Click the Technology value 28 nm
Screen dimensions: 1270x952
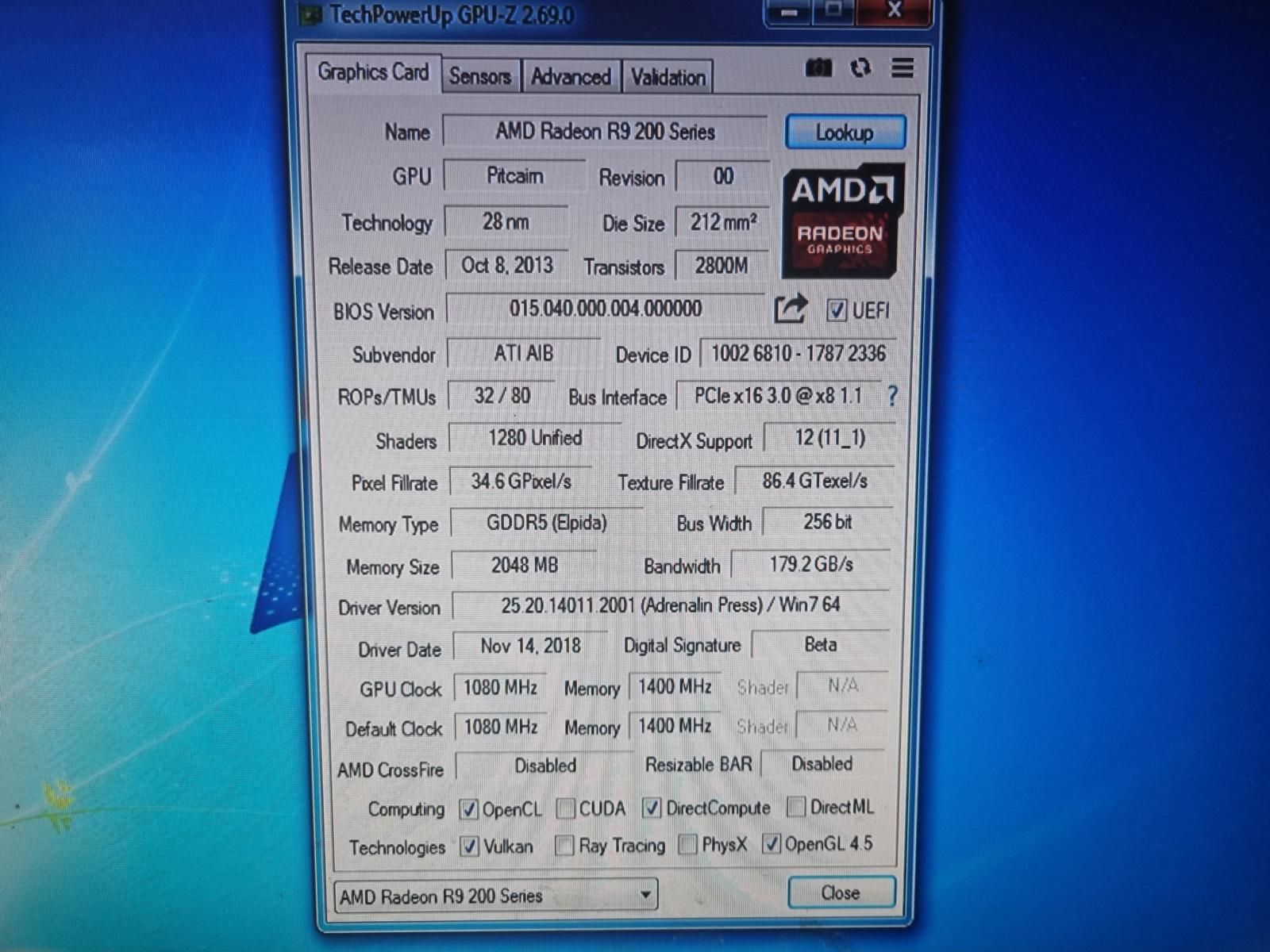(x=506, y=221)
